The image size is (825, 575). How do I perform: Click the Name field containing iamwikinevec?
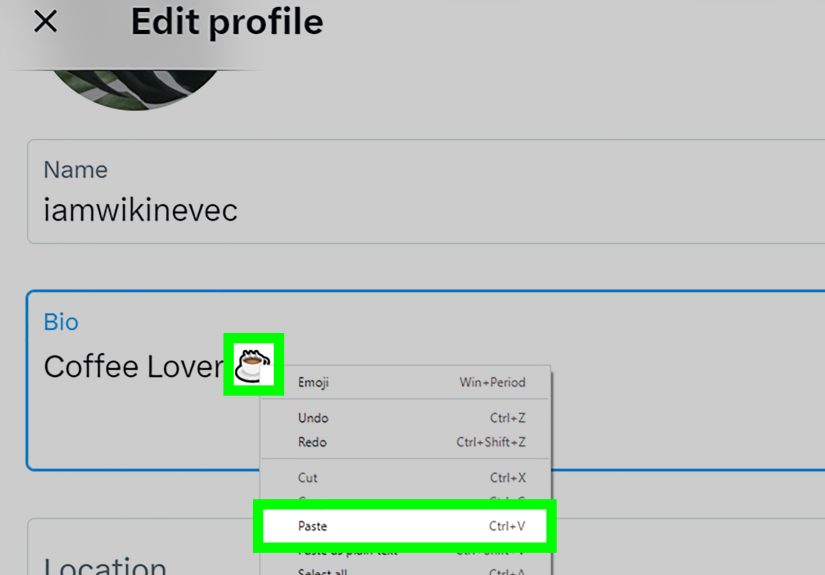(426, 191)
